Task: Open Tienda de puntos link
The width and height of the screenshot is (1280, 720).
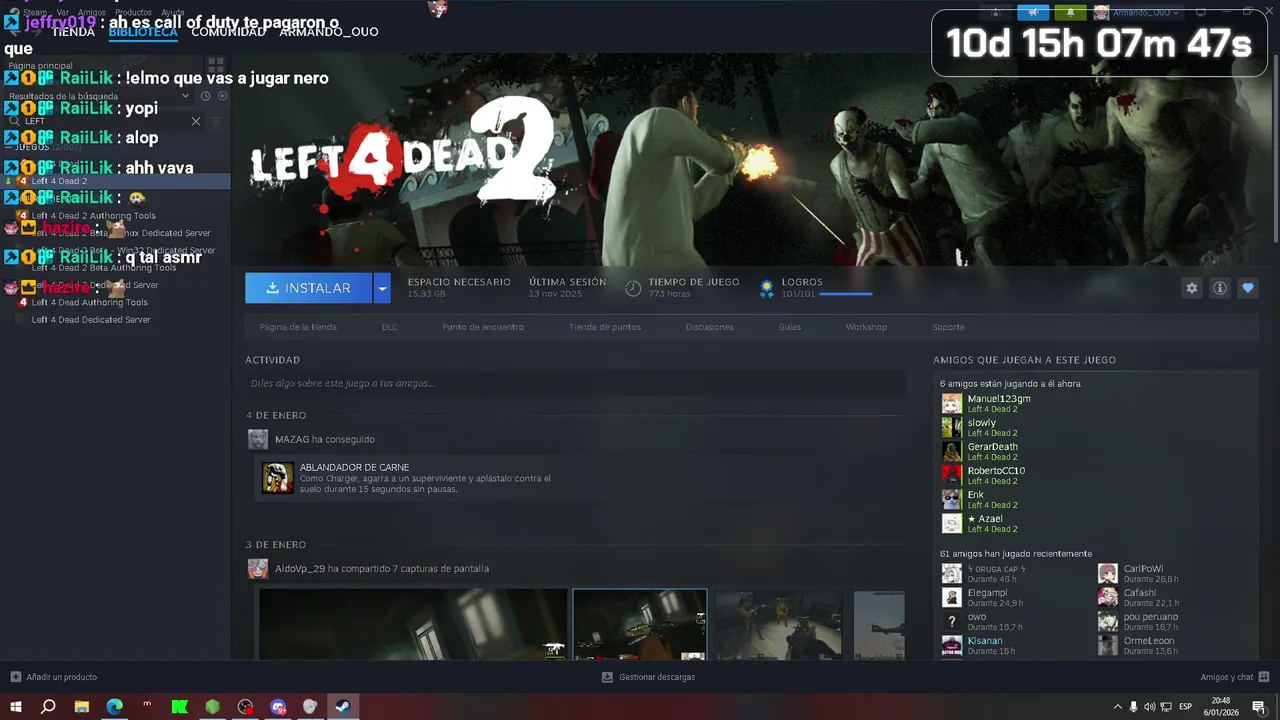Action: tap(605, 327)
